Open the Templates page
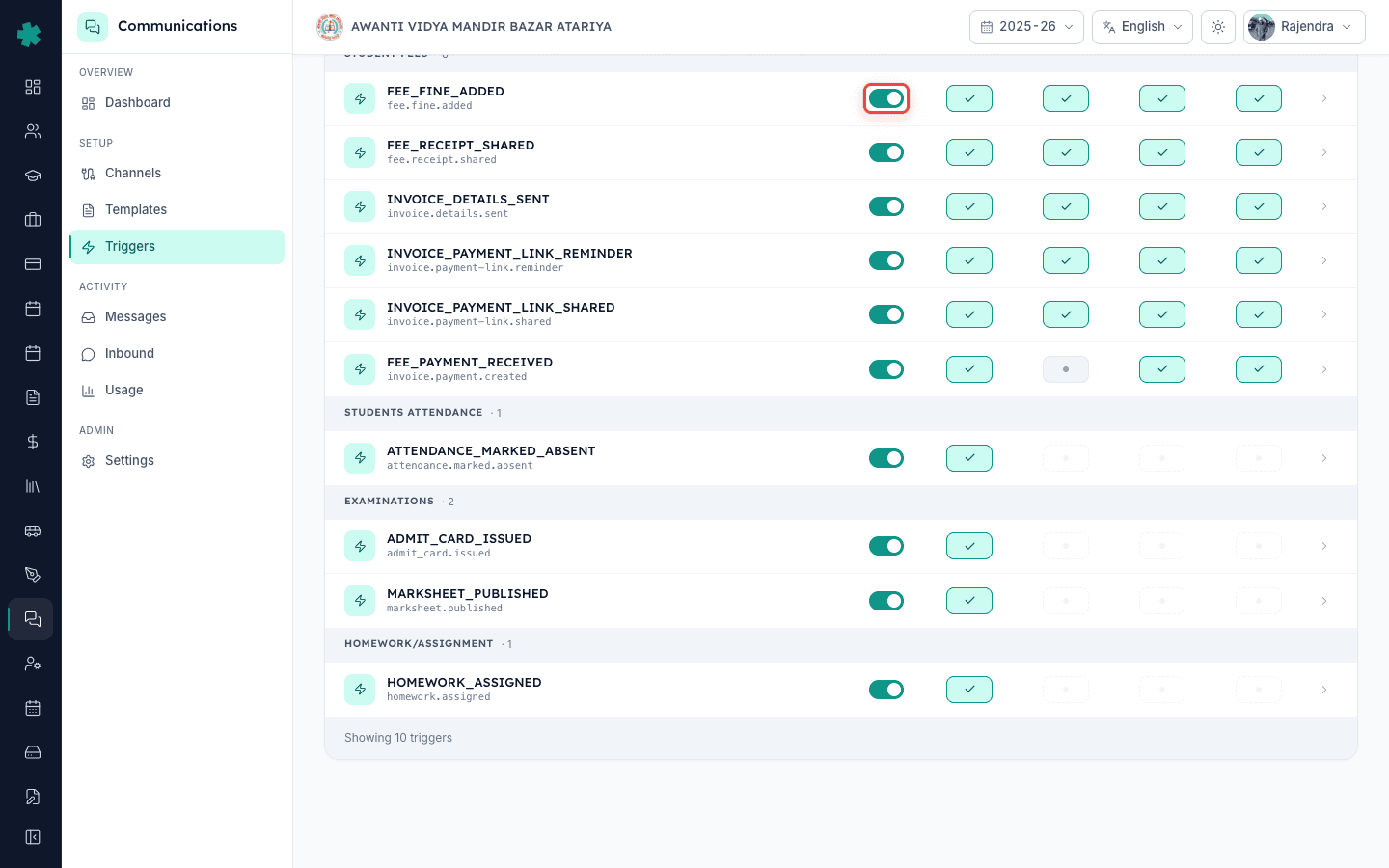 pyautogui.click(x=177, y=210)
